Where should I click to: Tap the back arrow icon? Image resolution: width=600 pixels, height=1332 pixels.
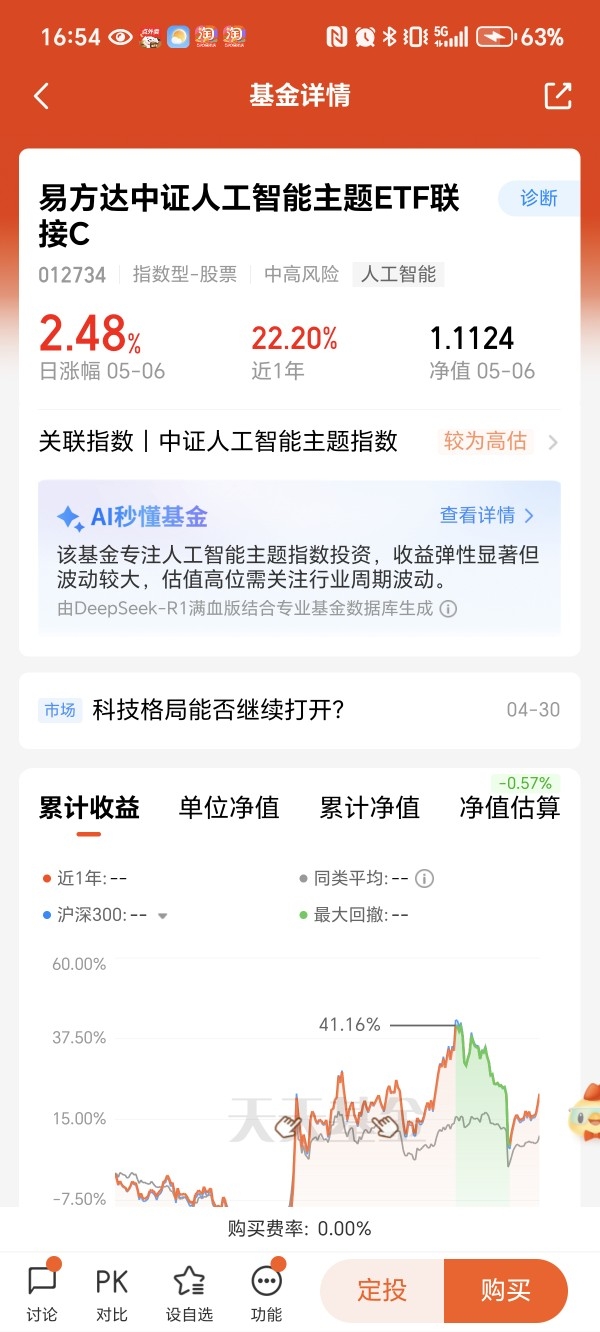(41, 96)
